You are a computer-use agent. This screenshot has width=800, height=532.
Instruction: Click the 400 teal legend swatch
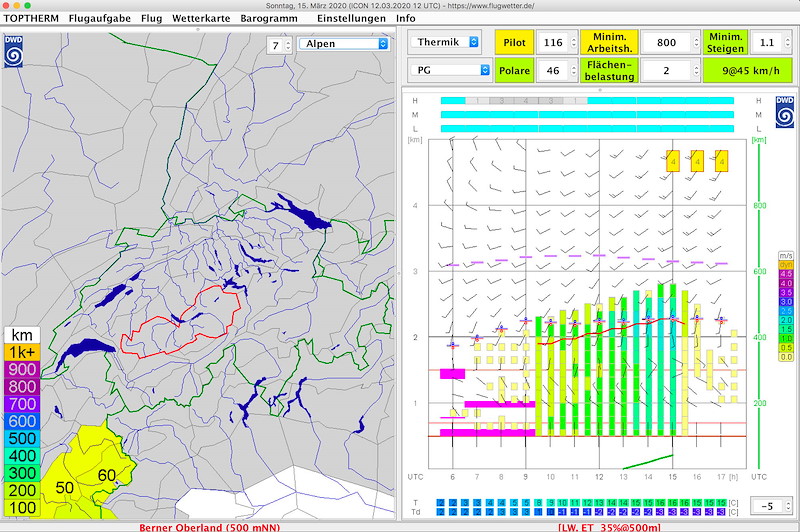[22, 456]
